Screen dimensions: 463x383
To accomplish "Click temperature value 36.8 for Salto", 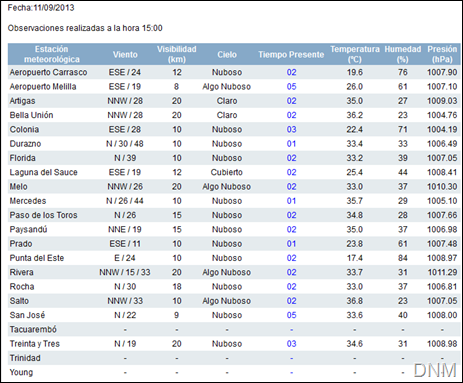I will (354, 301).
